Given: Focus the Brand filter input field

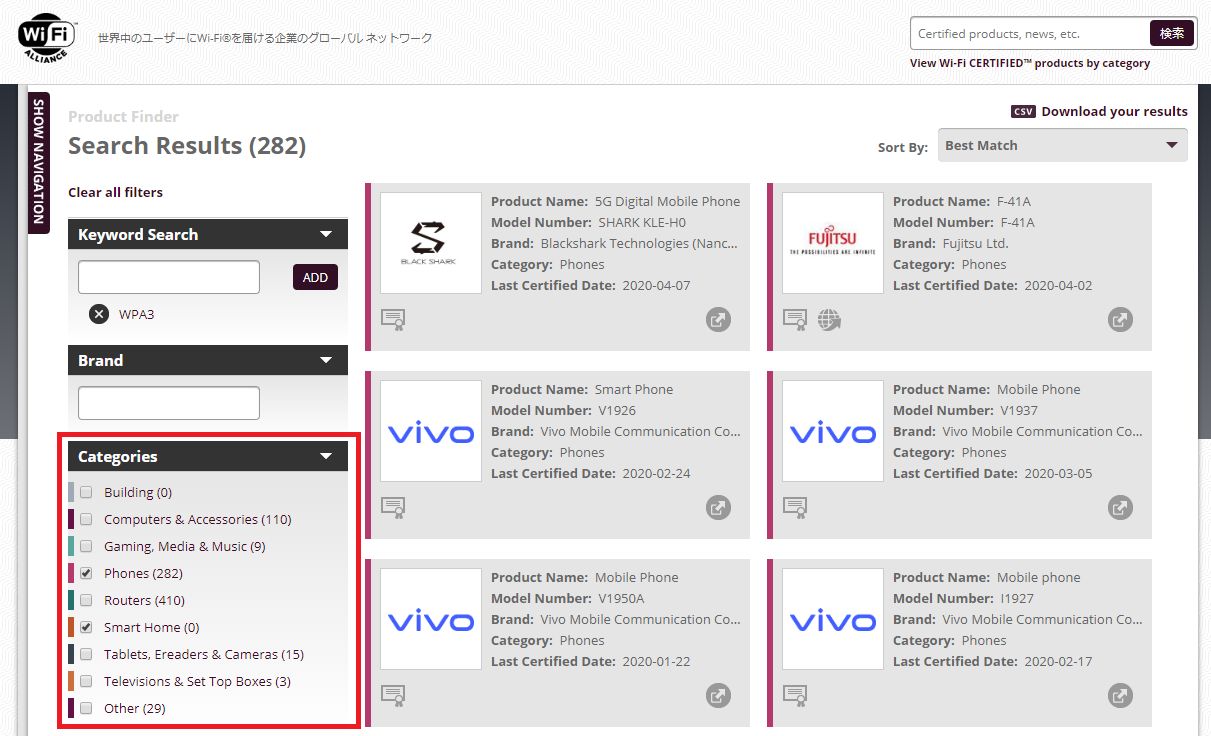Looking at the screenshot, I should coord(169,403).
